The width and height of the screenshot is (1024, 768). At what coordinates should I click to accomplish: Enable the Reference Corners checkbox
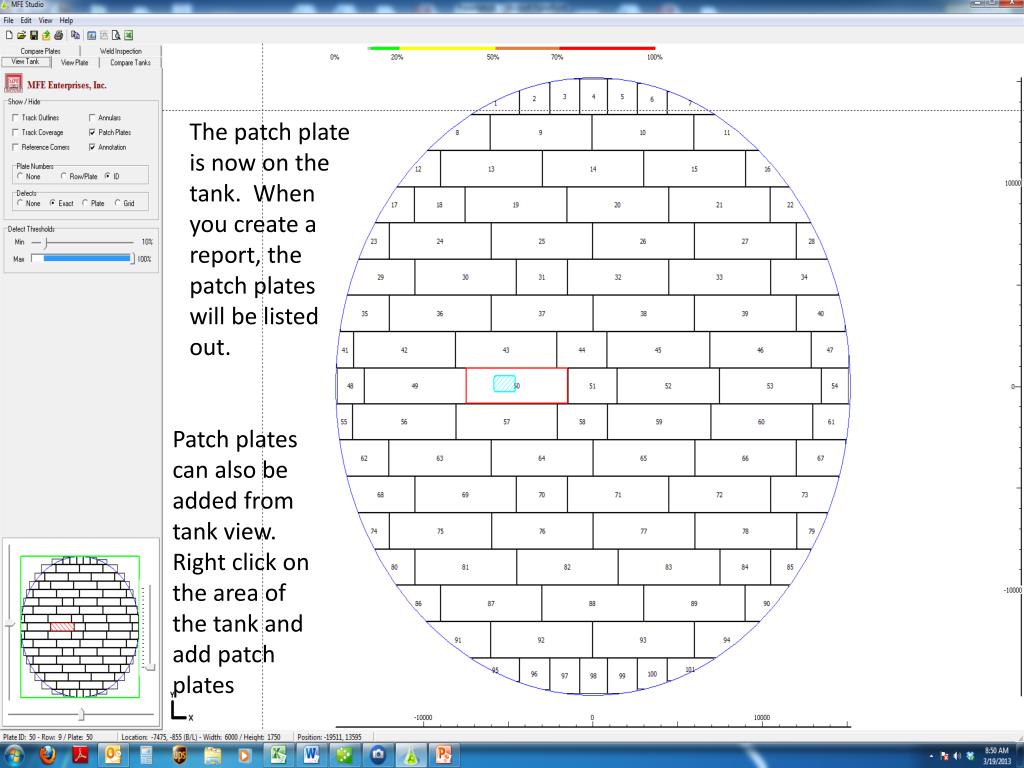(15, 147)
